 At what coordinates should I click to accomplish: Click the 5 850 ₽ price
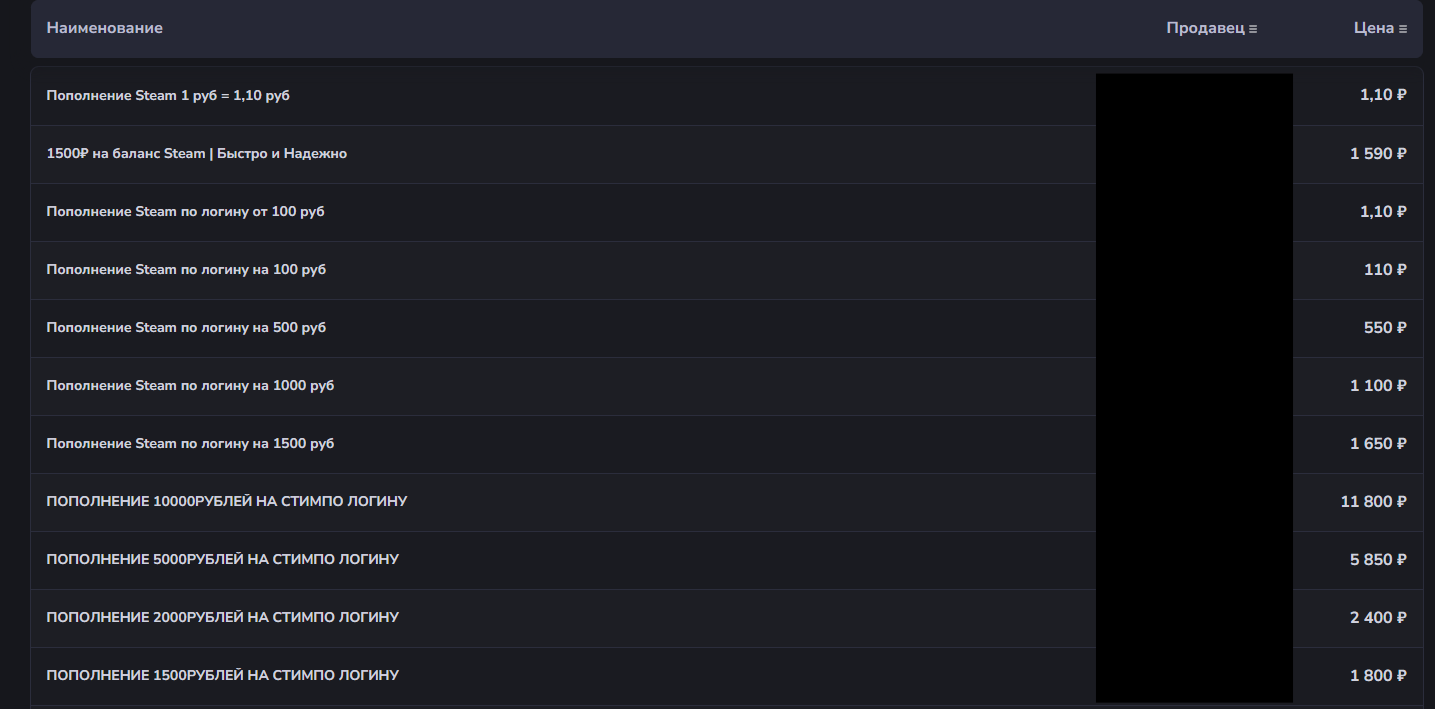tap(1378, 560)
